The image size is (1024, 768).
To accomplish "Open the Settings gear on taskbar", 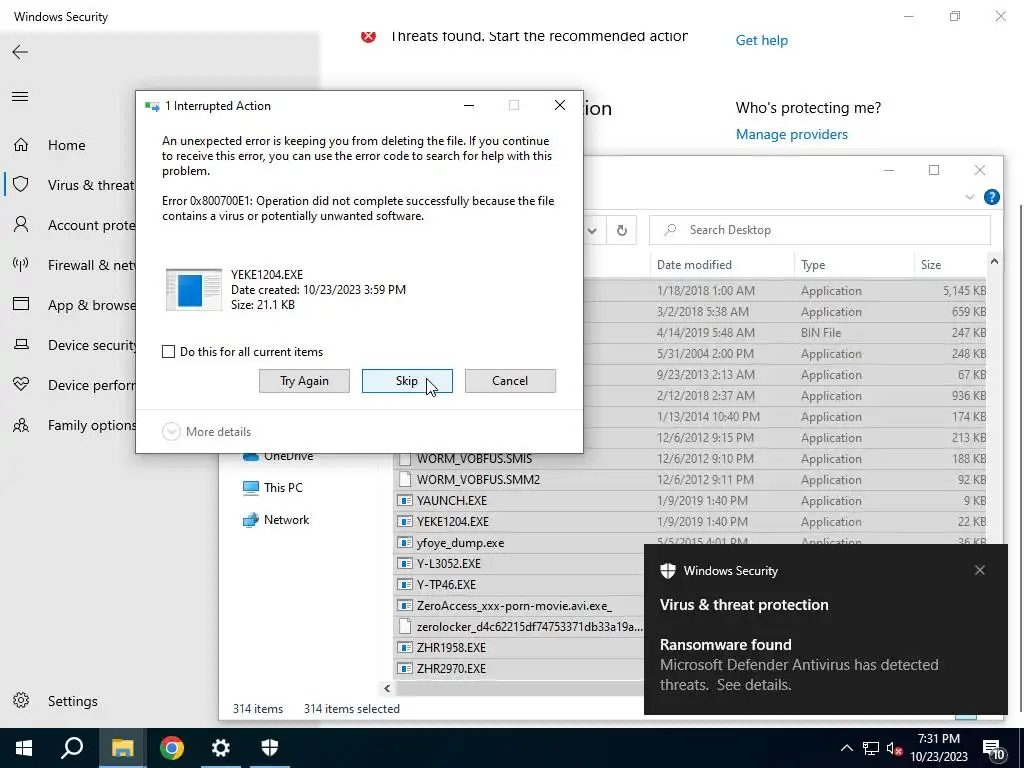I will (x=221, y=748).
